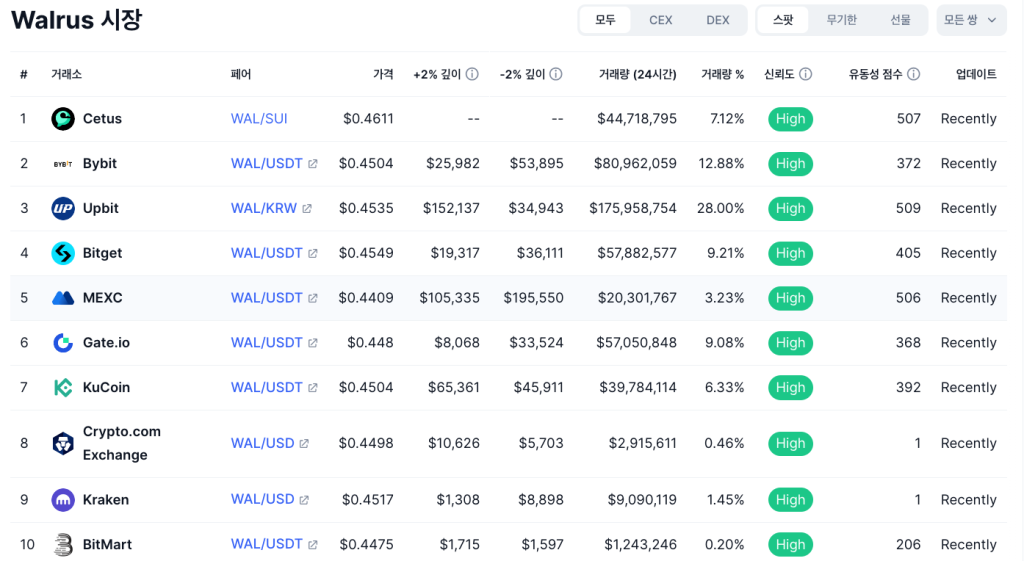Click external link icon on BitMart row

[x=313, y=545]
